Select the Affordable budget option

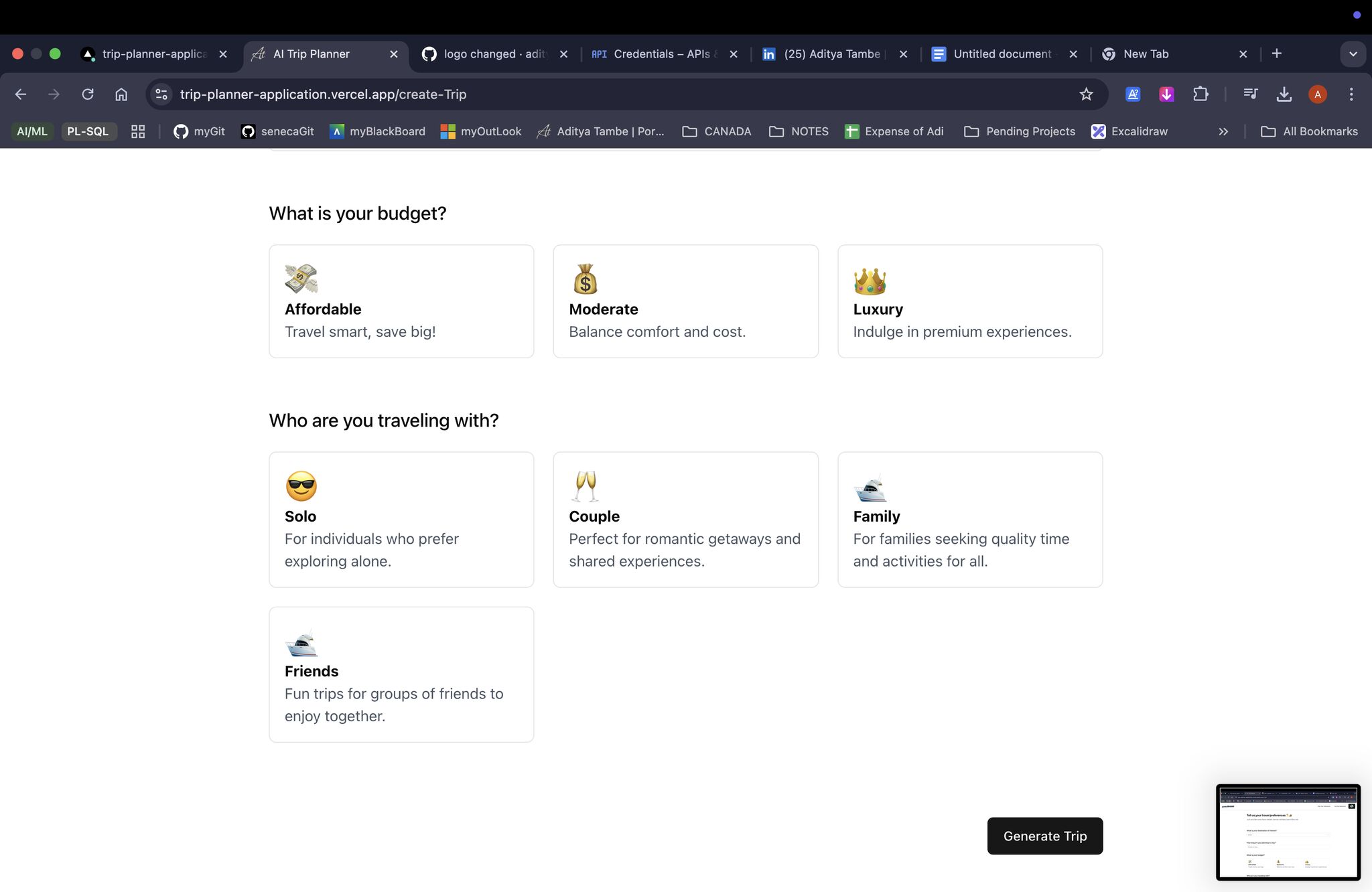point(401,301)
